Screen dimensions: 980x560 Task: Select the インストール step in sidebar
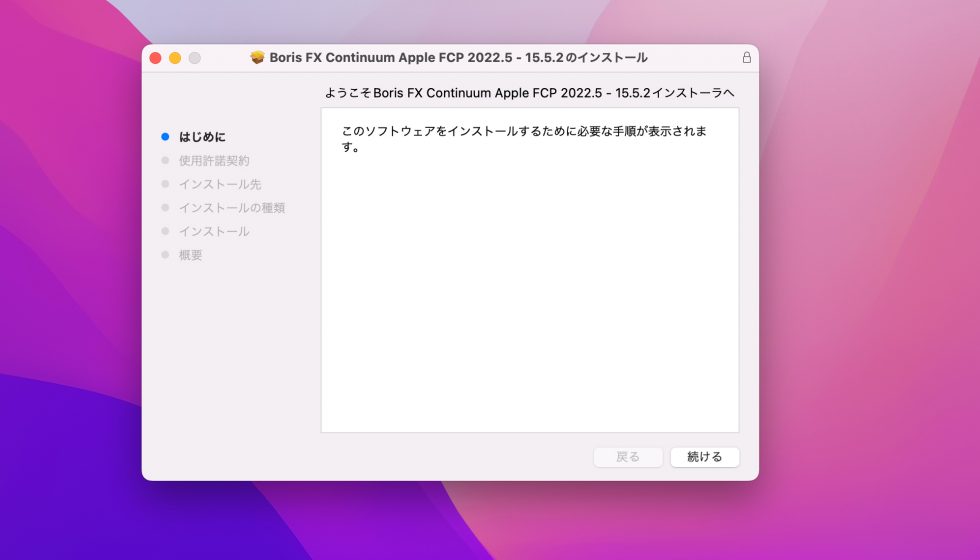click(214, 231)
